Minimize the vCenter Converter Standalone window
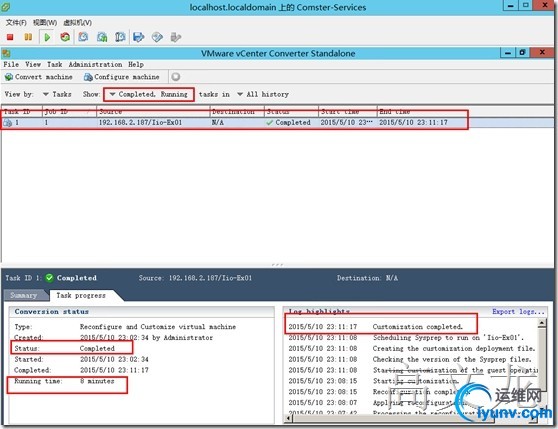558x429 pixels. (x=508, y=53)
